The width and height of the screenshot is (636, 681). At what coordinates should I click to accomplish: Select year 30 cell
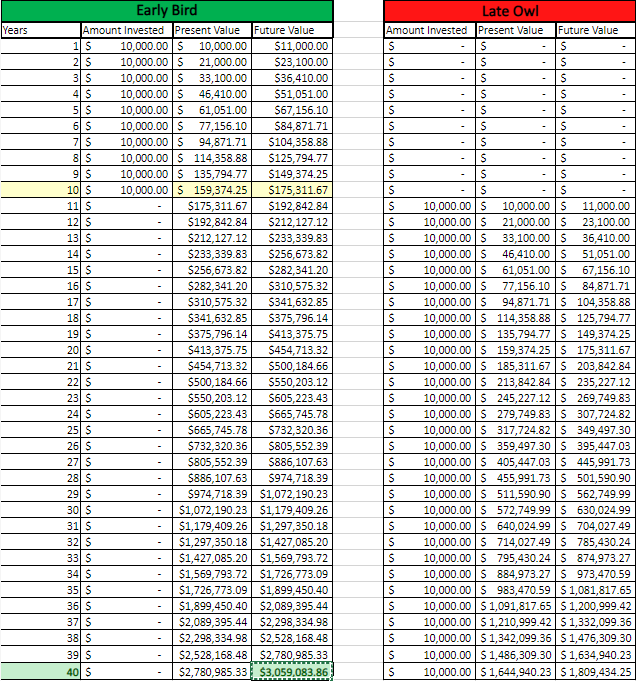click(x=41, y=510)
